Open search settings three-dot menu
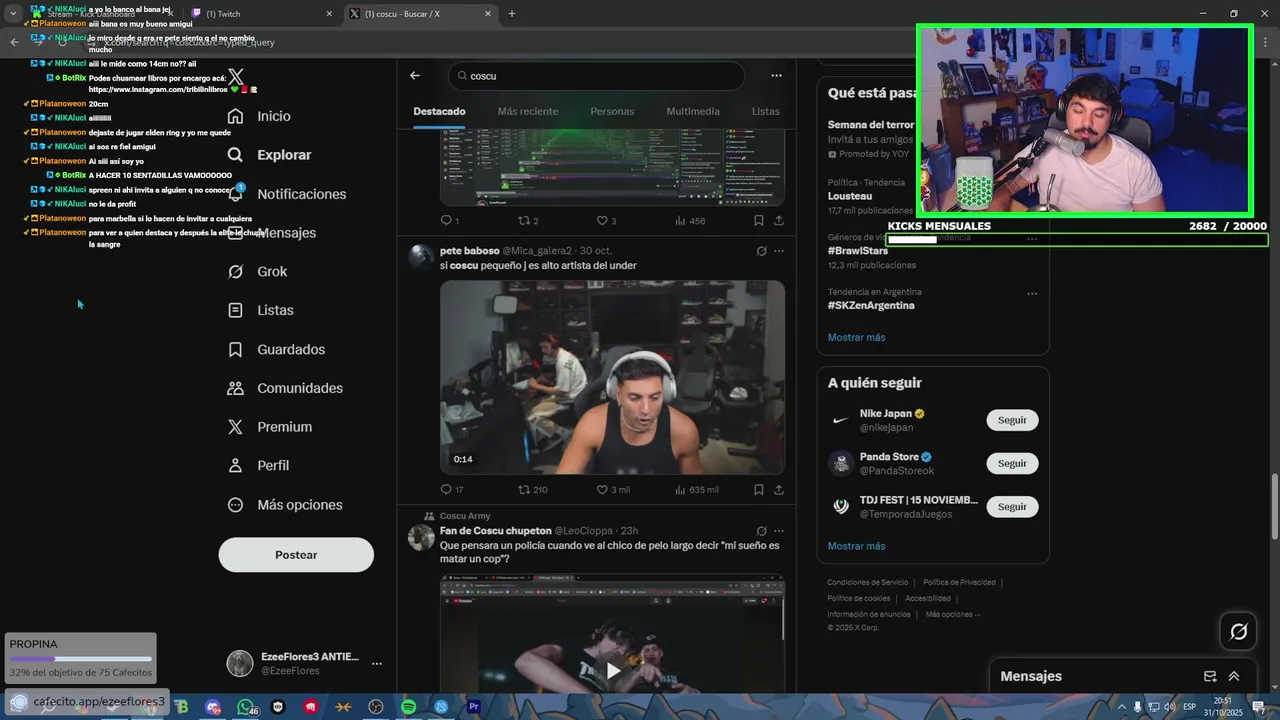 click(776, 76)
